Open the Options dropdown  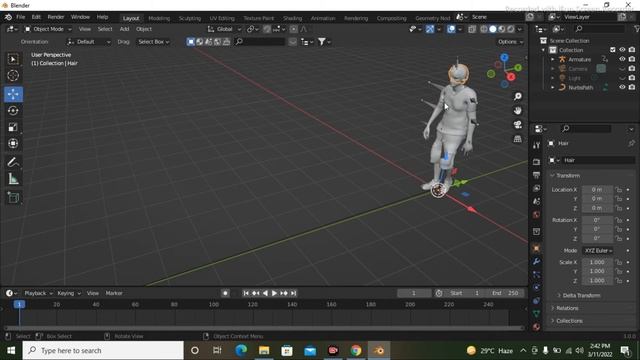click(x=510, y=42)
